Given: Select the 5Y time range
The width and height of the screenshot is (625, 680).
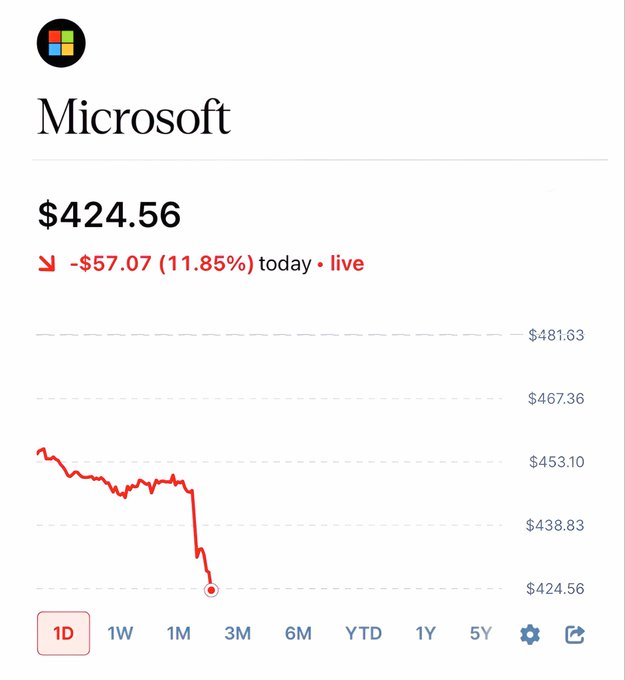Looking at the screenshot, I should (481, 633).
